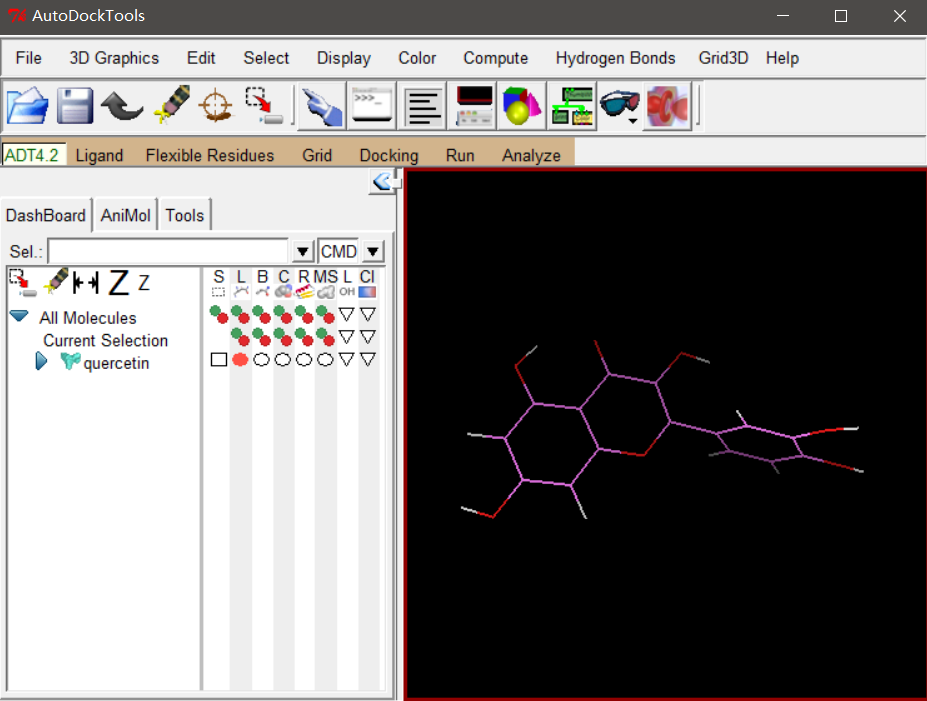
Task: Toggle lines for All Molecules row
Action: coord(240,314)
